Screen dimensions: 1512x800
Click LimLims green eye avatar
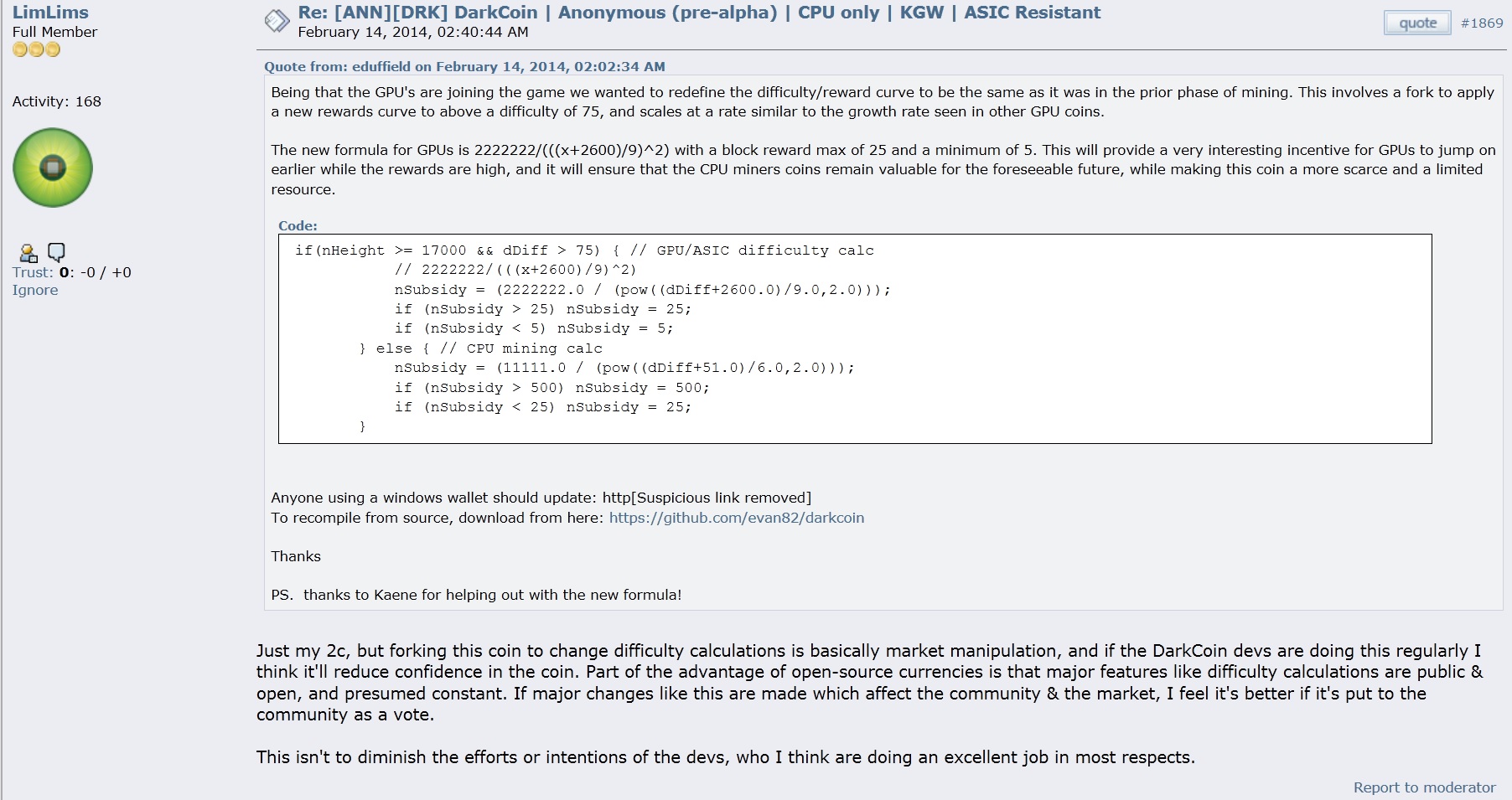pyautogui.click(x=53, y=168)
